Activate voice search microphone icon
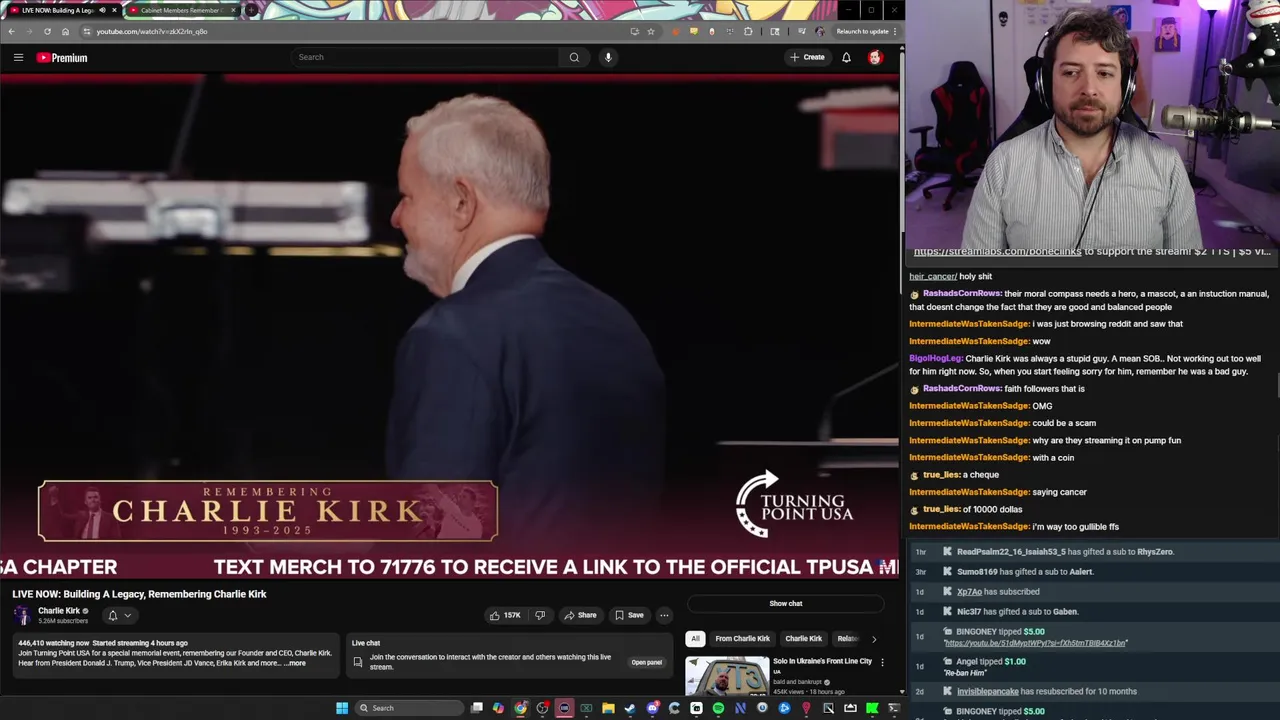This screenshot has height=720, width=1280. click(608, 57)
